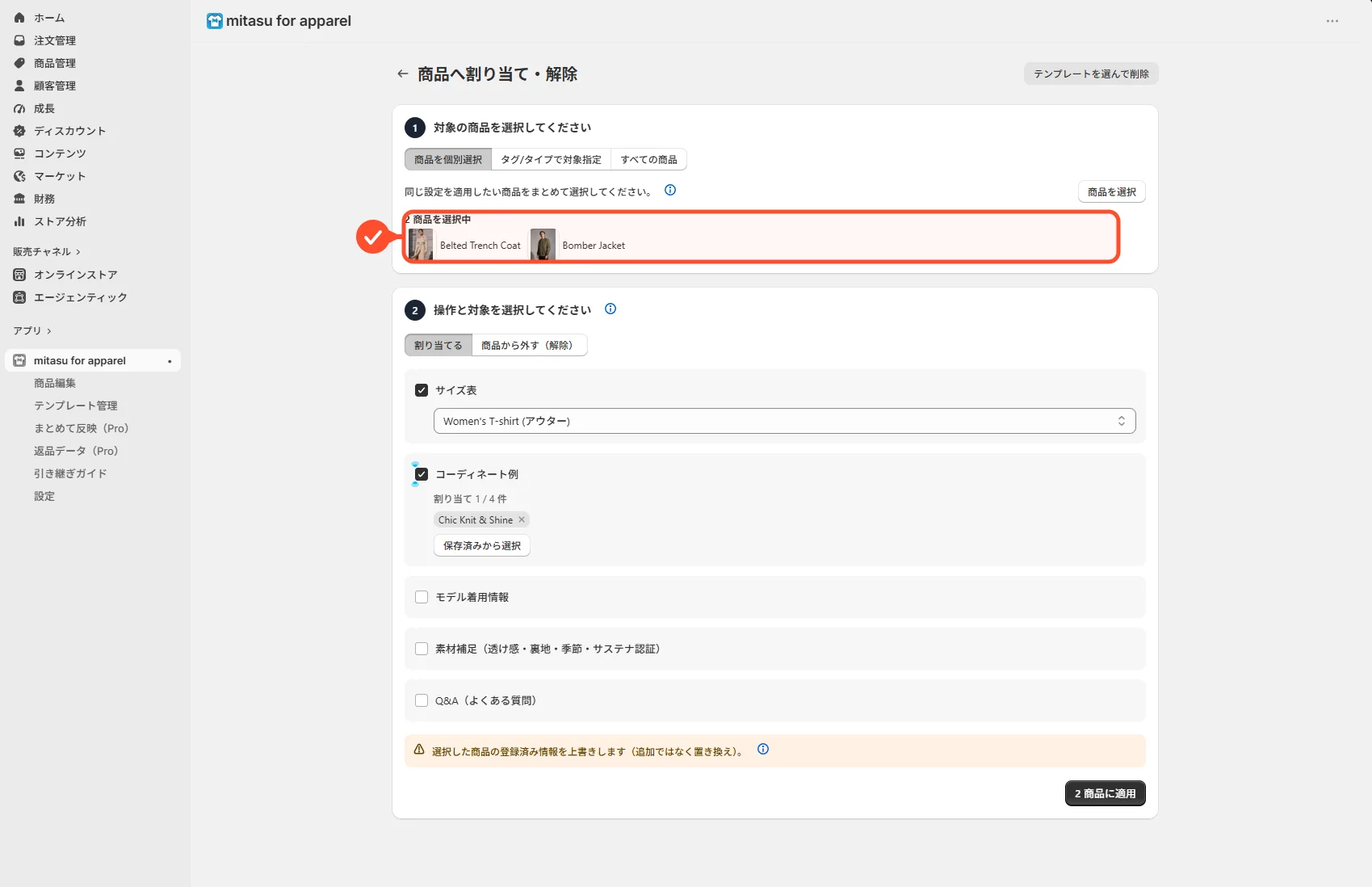
Task: Click the ストア分析 bar chart icon
Action: click(x=19, y=221)
